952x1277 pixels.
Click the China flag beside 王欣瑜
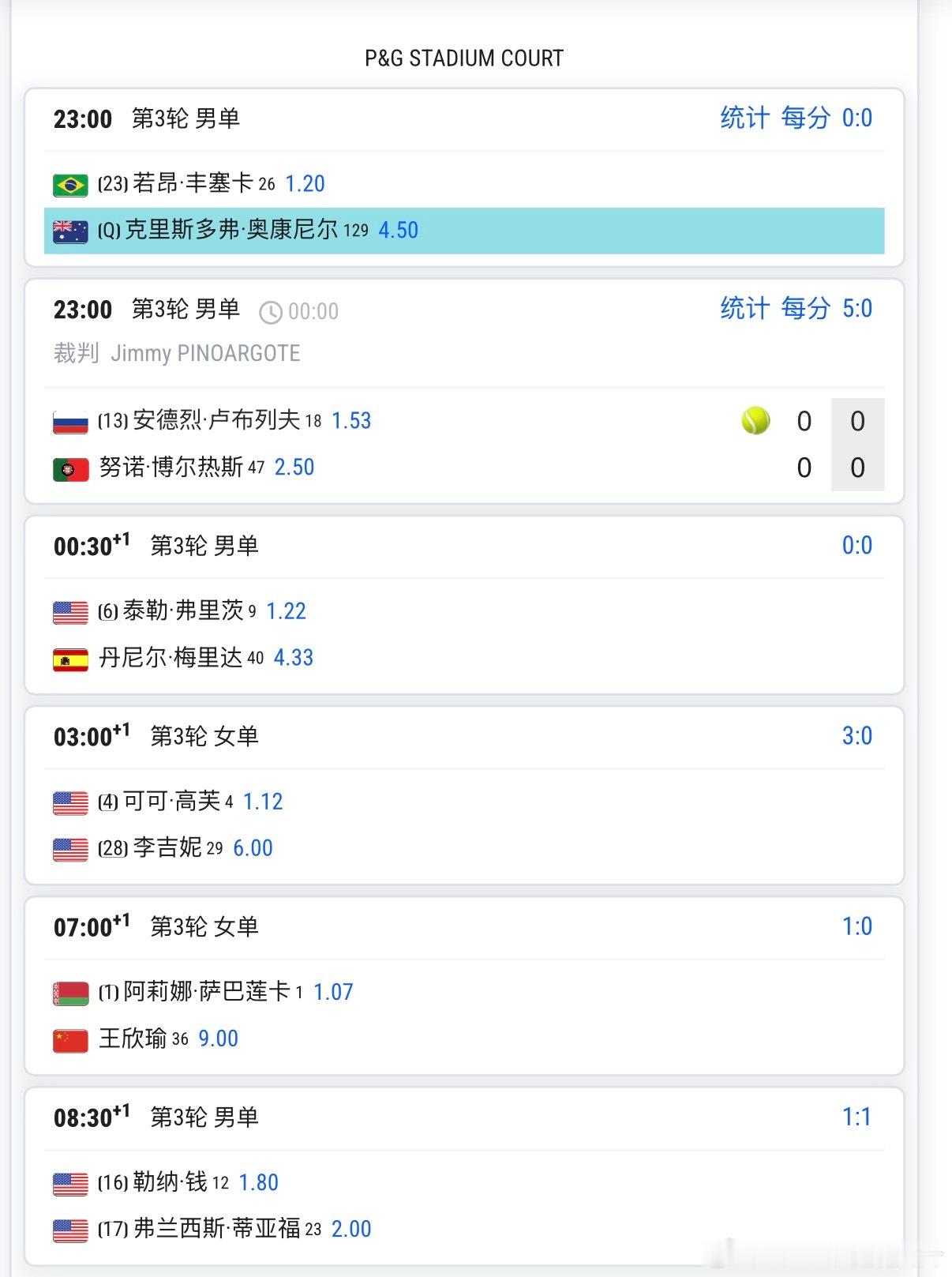pos(70,1040)
